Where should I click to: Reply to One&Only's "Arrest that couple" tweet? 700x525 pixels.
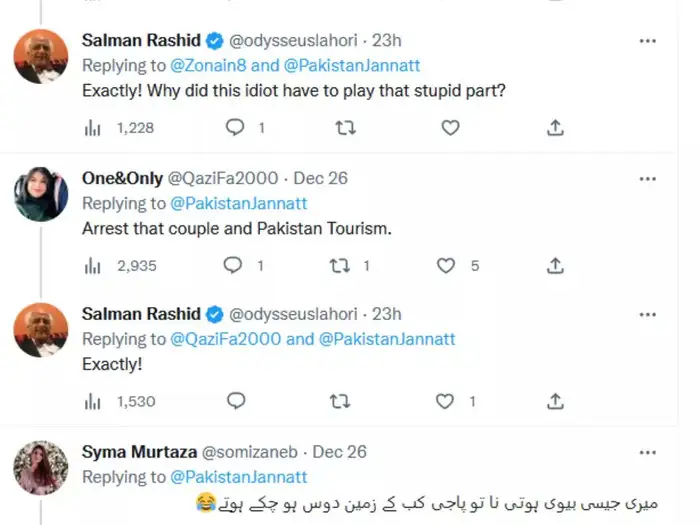[235, 265]
